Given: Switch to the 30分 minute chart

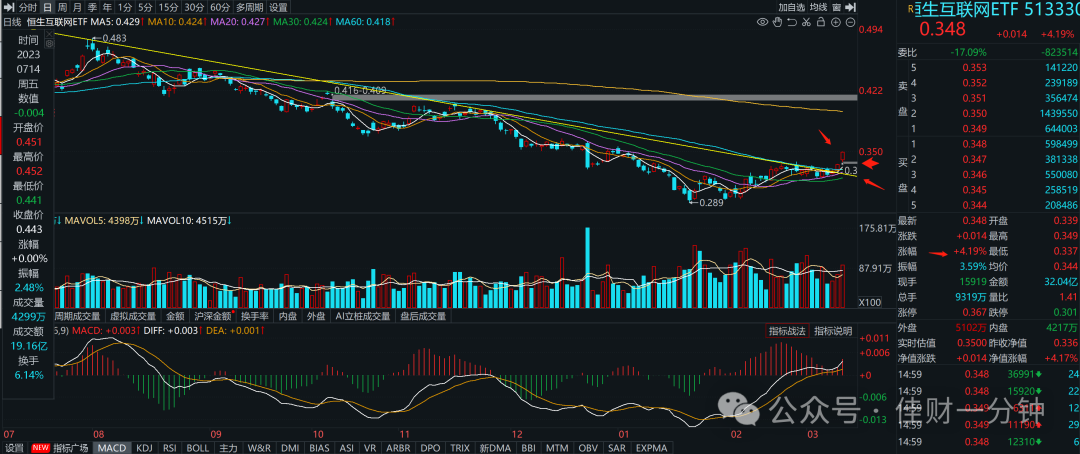Looking at the screenshot, I should click(194, 8).
